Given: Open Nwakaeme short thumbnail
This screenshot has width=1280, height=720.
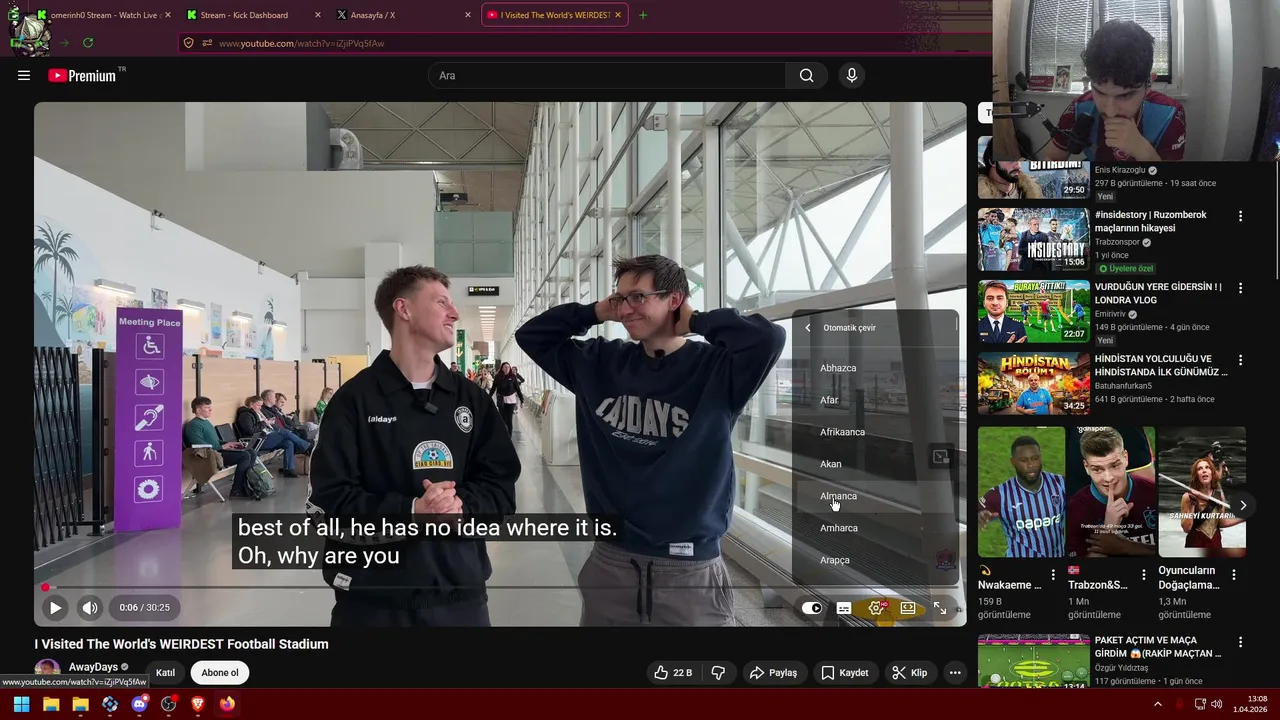Looking at the screenshot, I should coord(1021,492).
